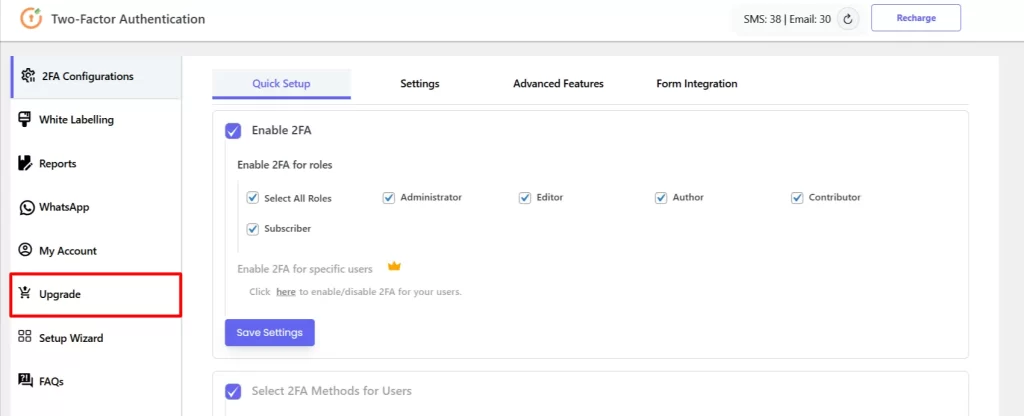Viewport: 1024px width, 416px height.
Task: Follow the 'here' link for users
Action: (x=286, y=292)
